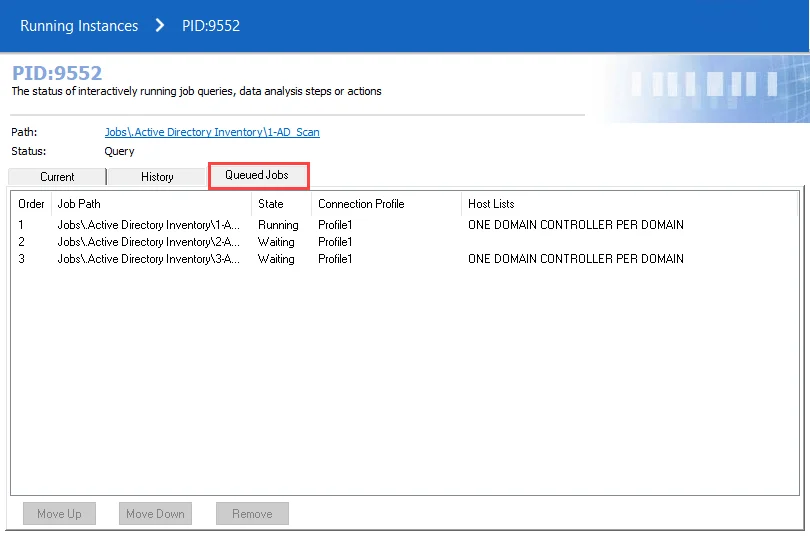Screen dimensions: 810x538
Task: Click the Move Down button
Action: click(155, 514)
